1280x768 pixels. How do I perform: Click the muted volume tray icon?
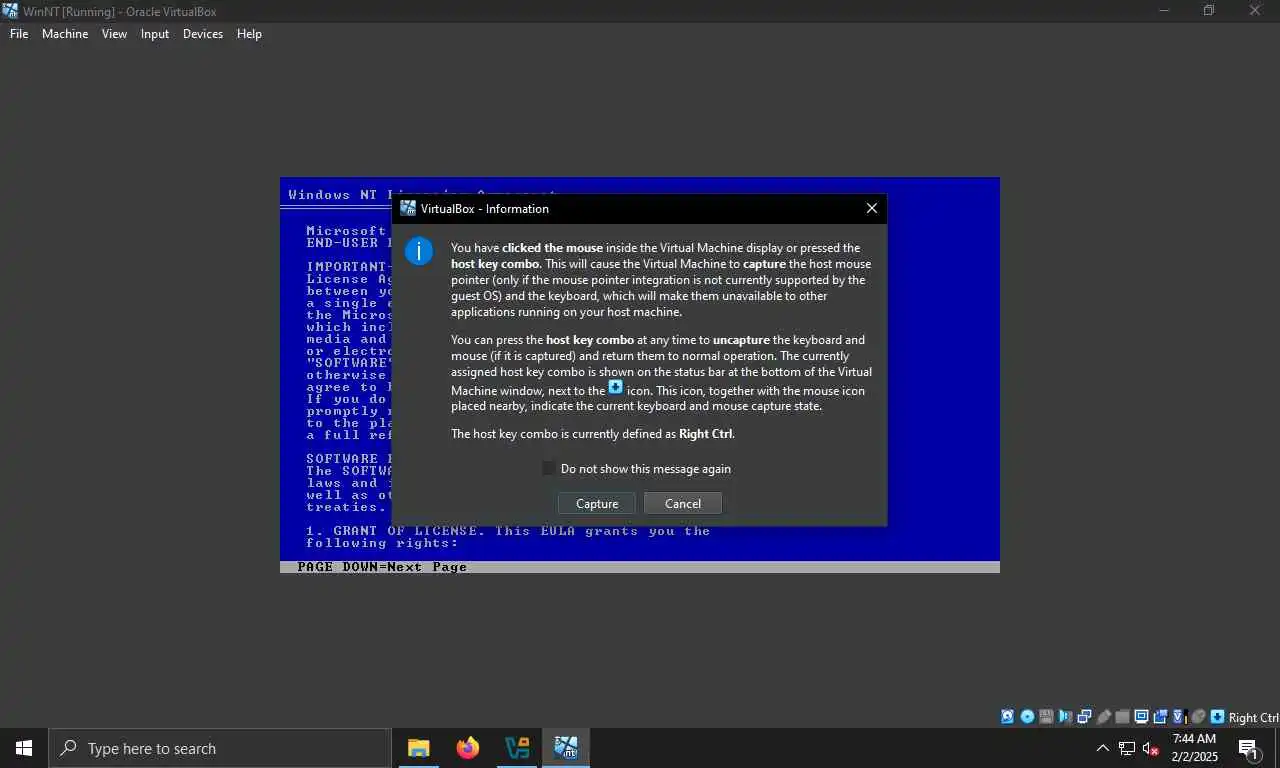click(x=1151, y=748)
